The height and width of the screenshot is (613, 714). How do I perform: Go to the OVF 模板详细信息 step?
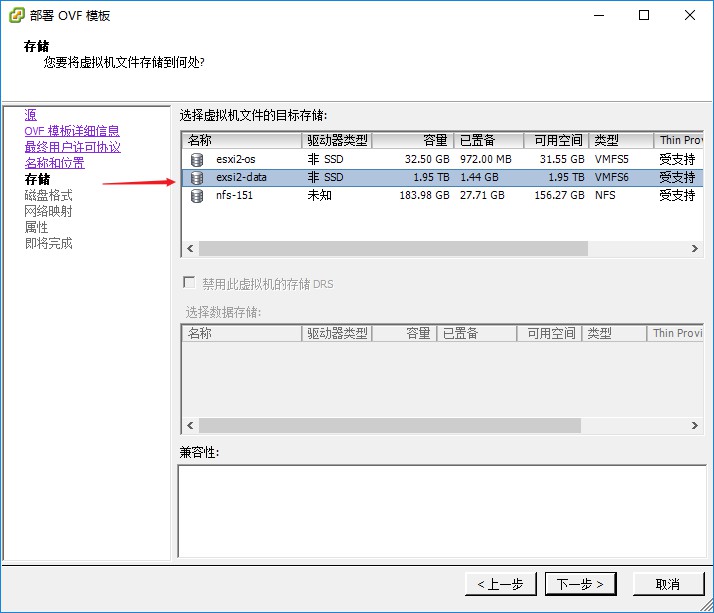[72, 131]
